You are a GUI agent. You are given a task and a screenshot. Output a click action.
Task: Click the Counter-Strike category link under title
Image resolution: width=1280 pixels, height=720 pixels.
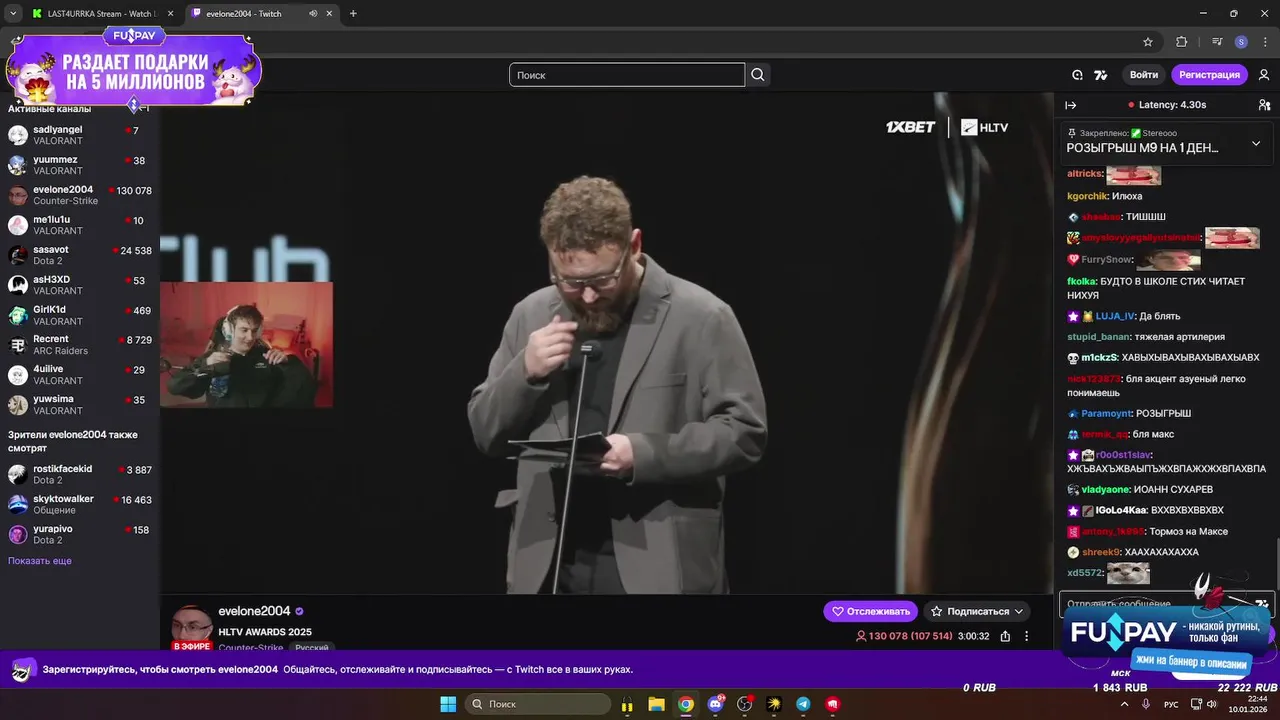(250, 648)
